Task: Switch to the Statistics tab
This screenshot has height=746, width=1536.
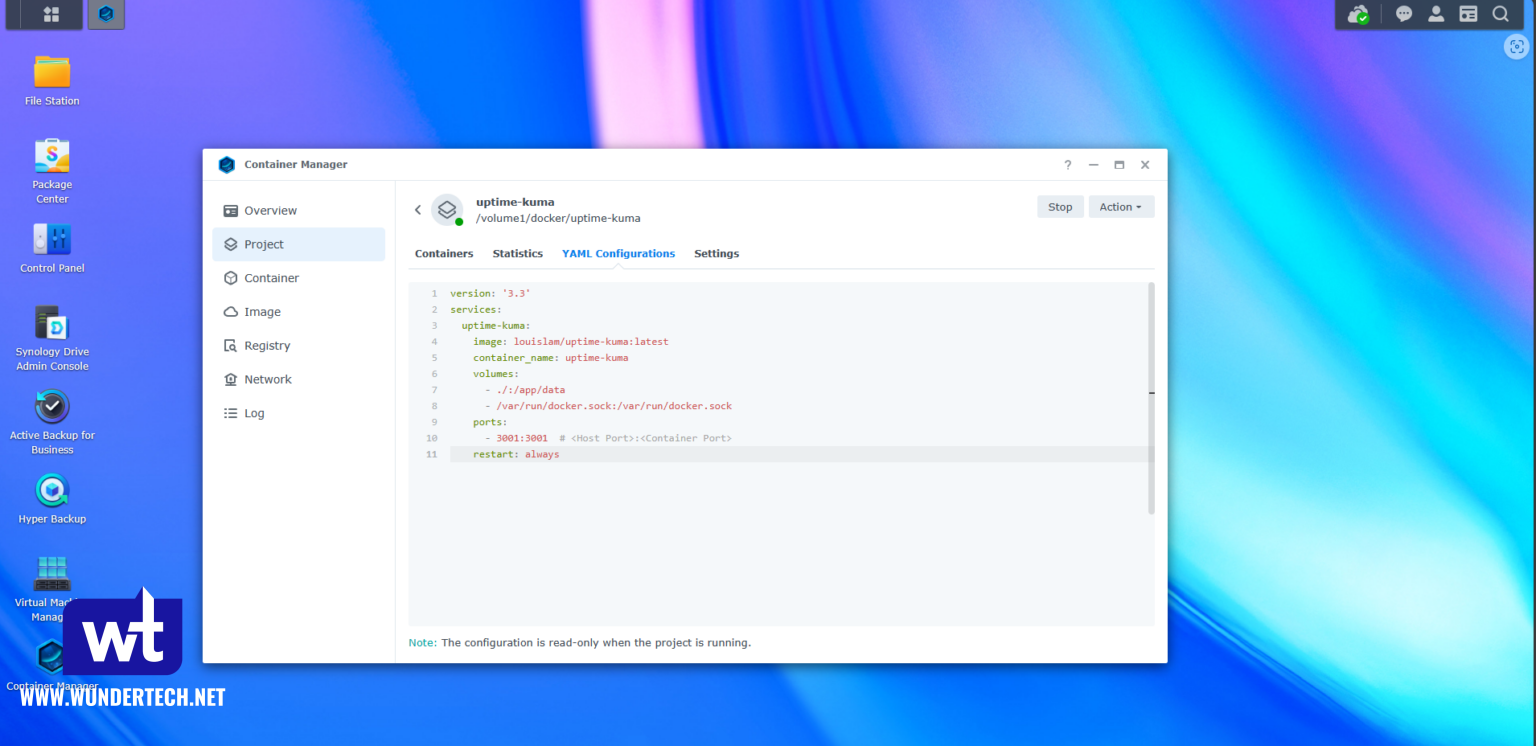Action: (517, 254)
